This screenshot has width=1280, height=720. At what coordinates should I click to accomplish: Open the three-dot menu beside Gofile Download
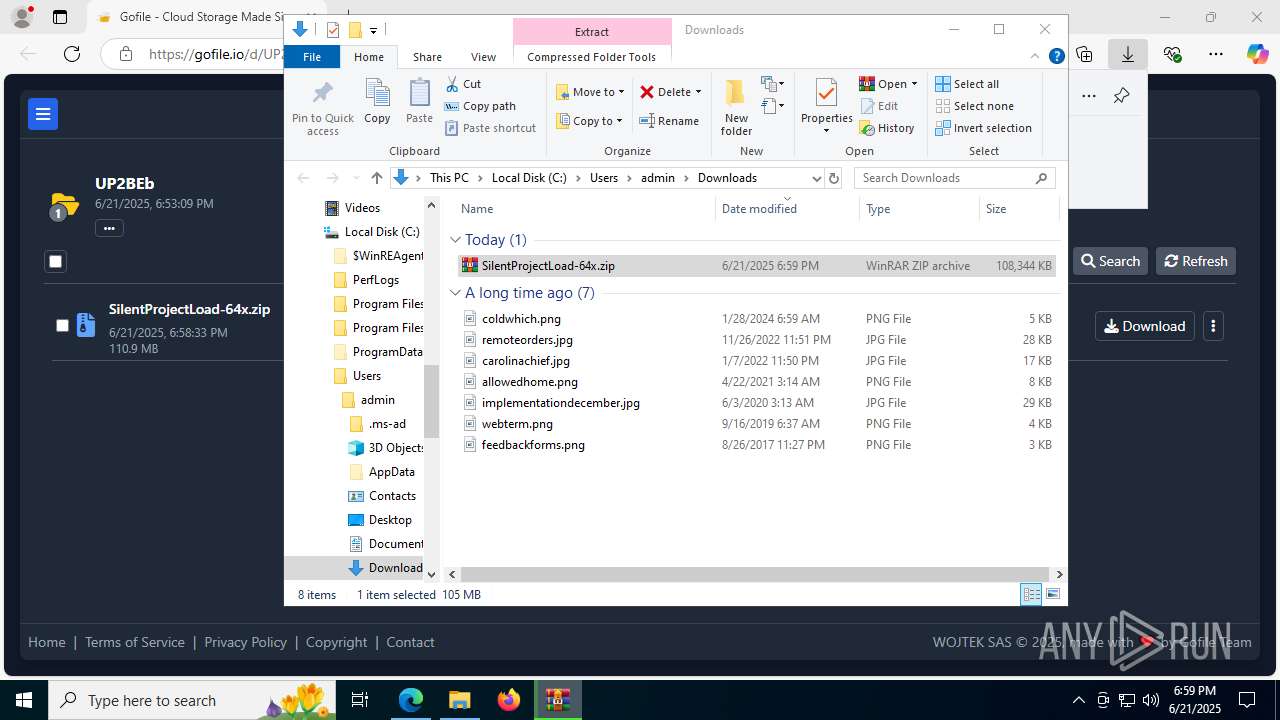1213,326
